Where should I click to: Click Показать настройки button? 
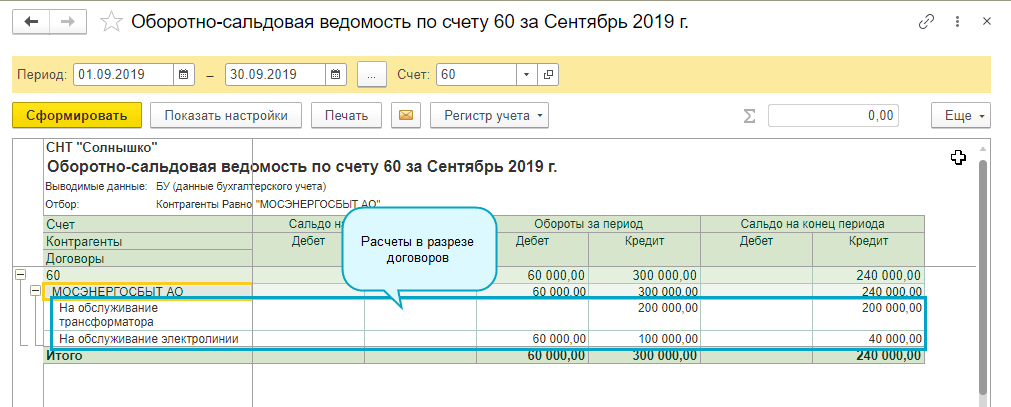pos(226,116)
